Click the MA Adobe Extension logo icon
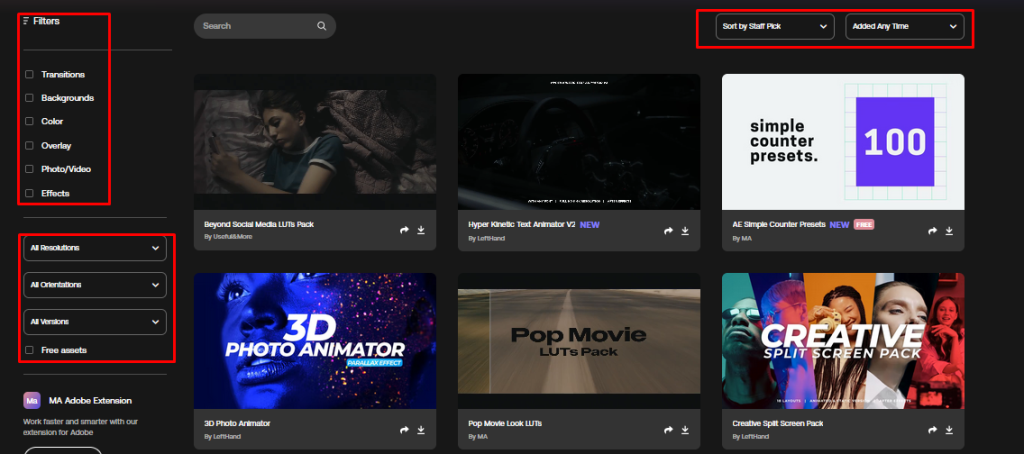This screenshot has height=454, width=1024. pyautogui.click(x=32, y=400)
